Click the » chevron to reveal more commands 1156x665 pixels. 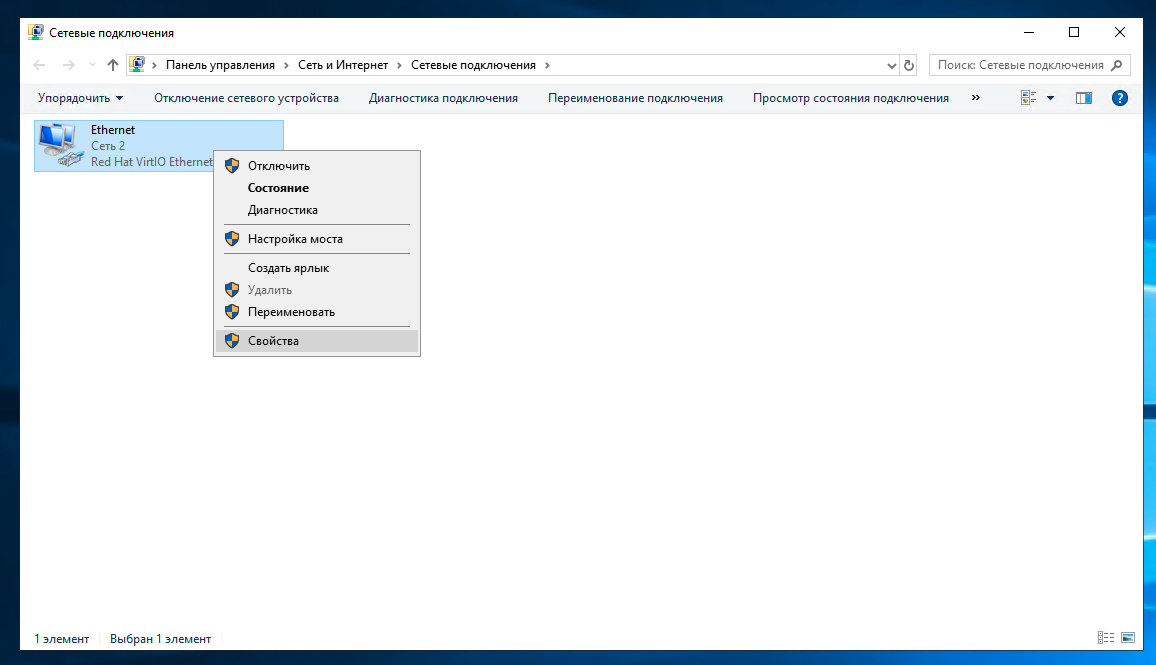(975, 97)
